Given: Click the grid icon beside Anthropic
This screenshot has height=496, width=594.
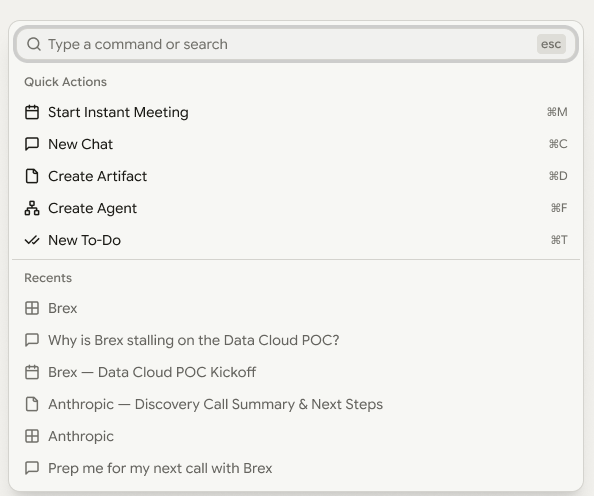Looking at the screenshot, I should tap(32, 436).
